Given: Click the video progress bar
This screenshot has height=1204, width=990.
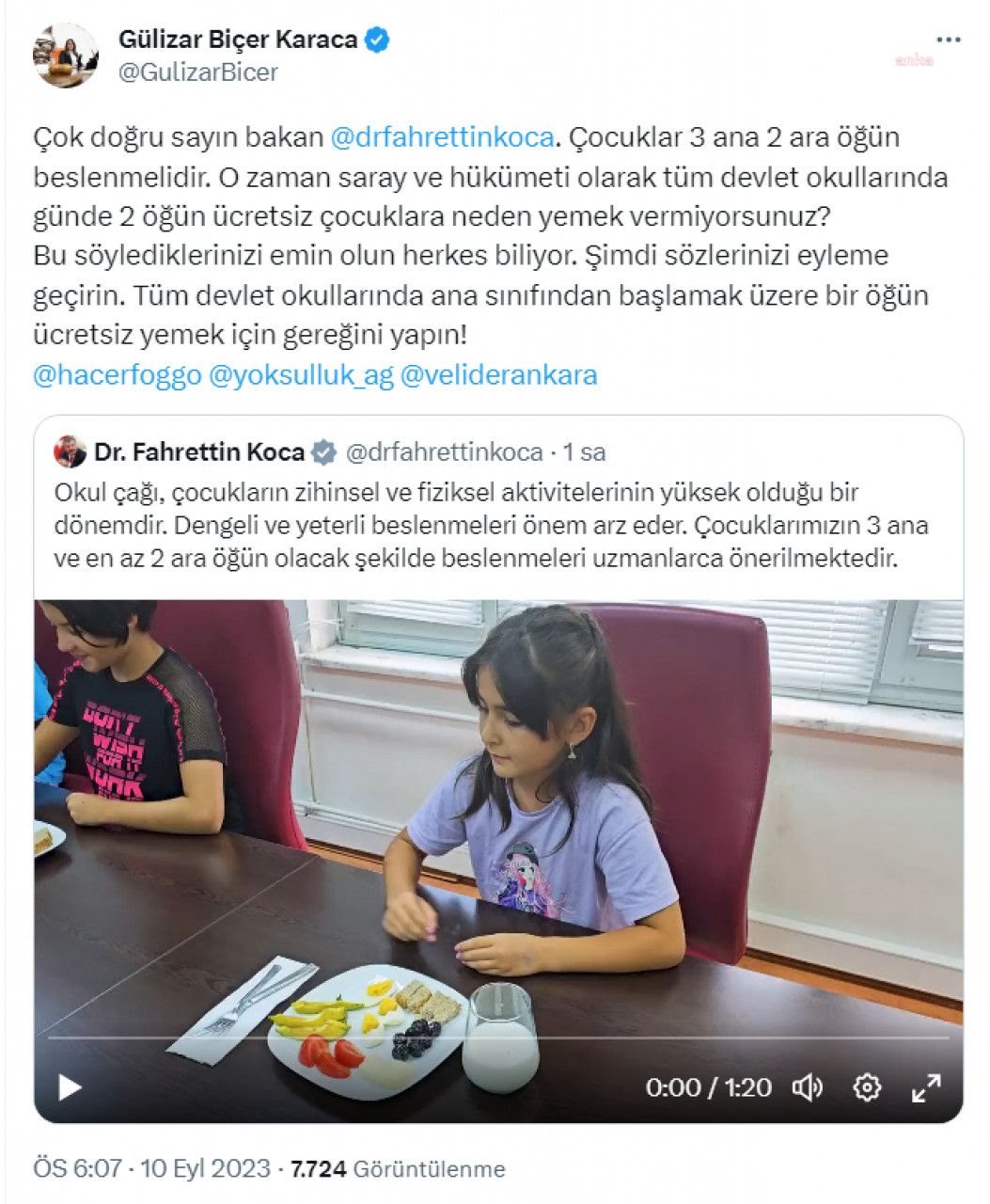Looking at the screenshot, I should [x=498, y=1038].
